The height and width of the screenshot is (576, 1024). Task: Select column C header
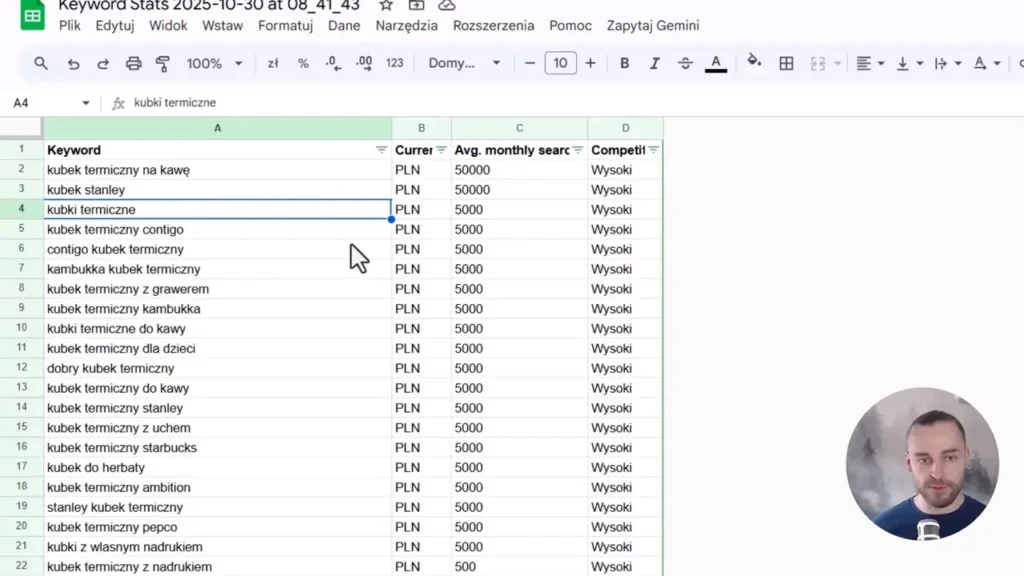[x=519, y=128]
